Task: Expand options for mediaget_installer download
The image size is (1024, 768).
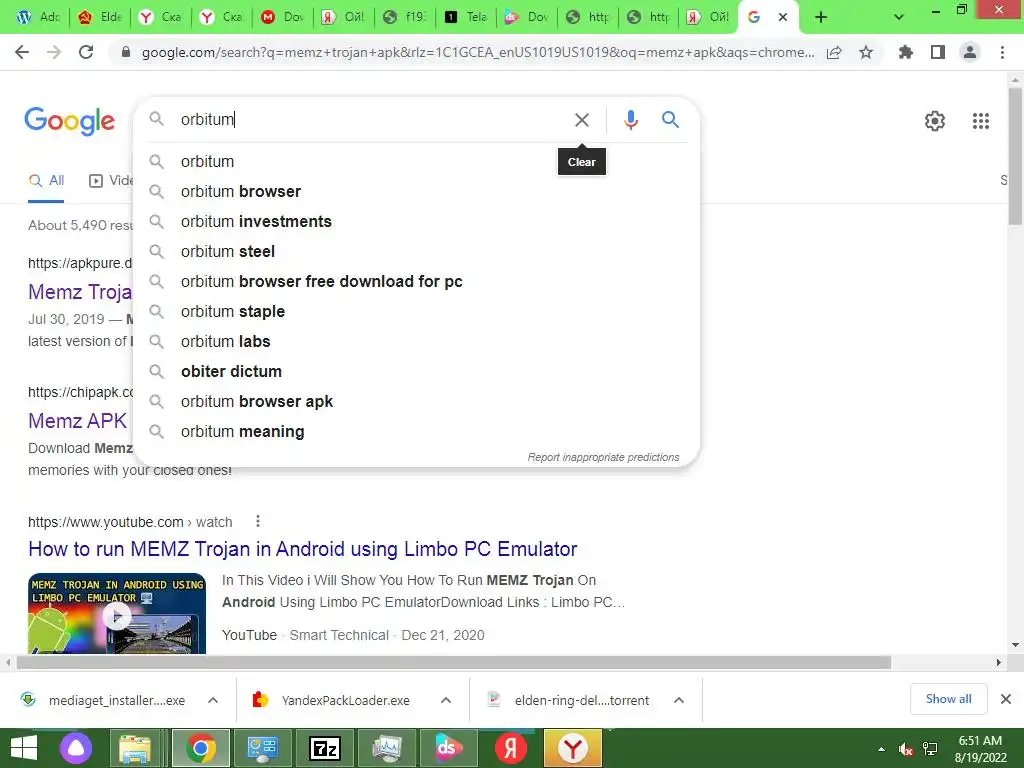Action: (213, 700)
